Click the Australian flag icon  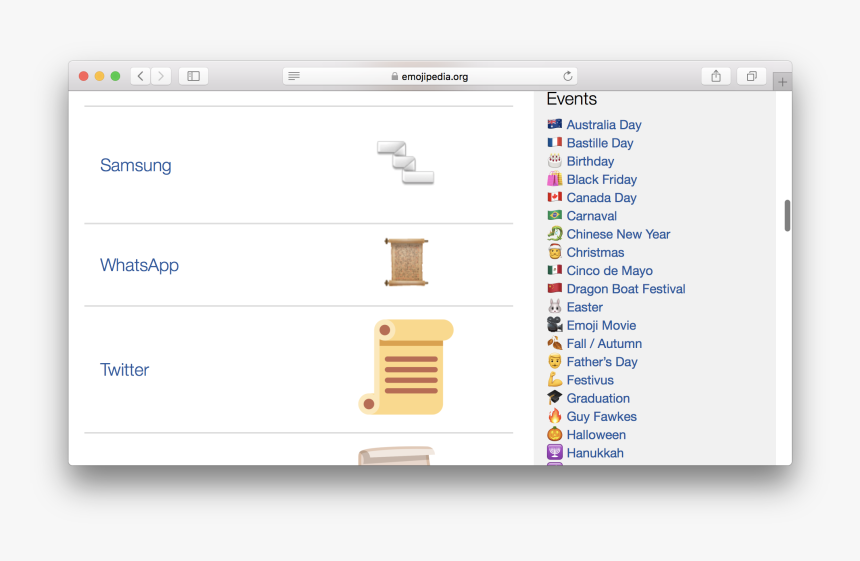click(555, 124)
